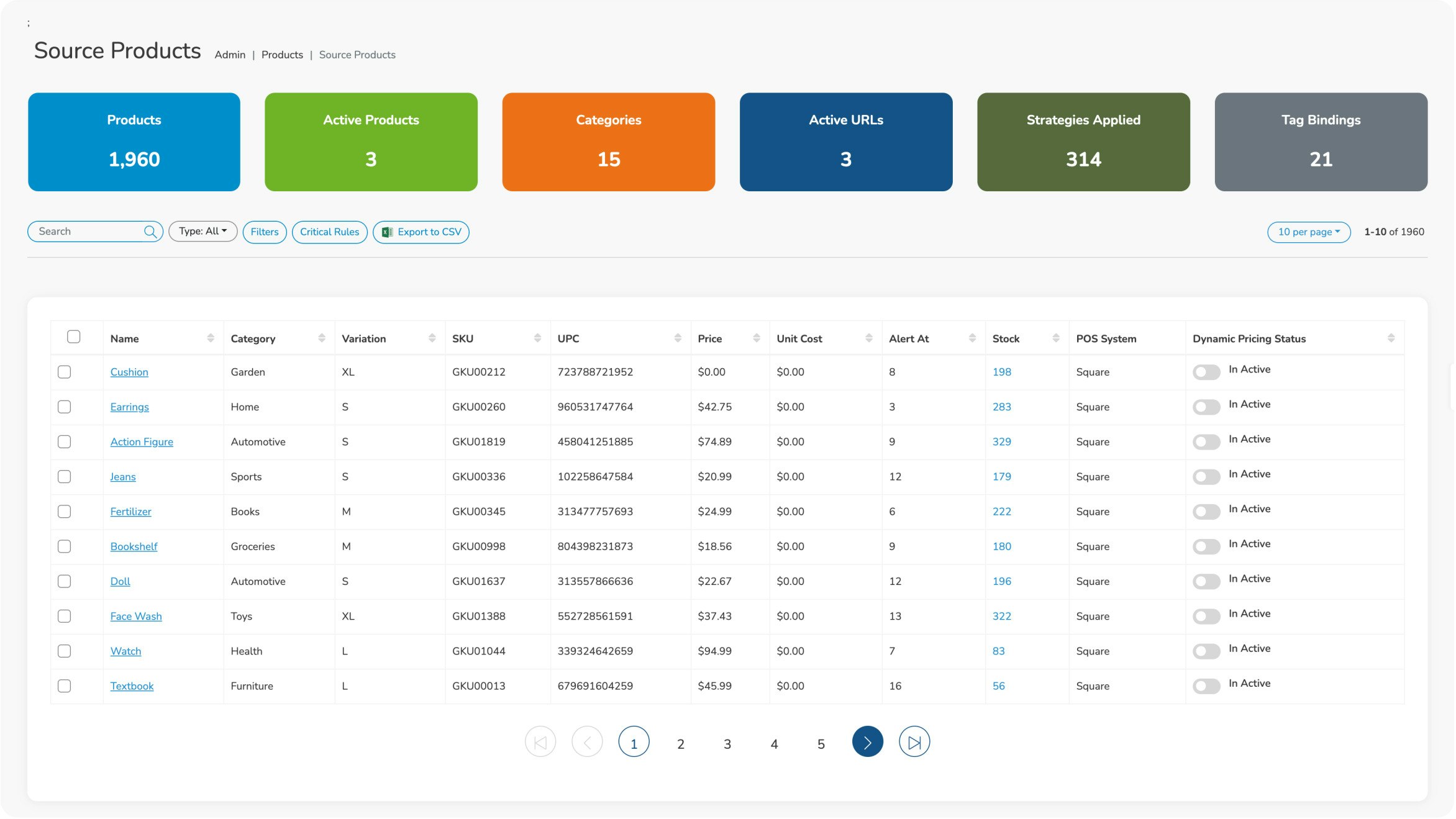The width and height of the screenshot is (1456, 819).
Task: Click the first page pagination icon
Action: (540, 742)
